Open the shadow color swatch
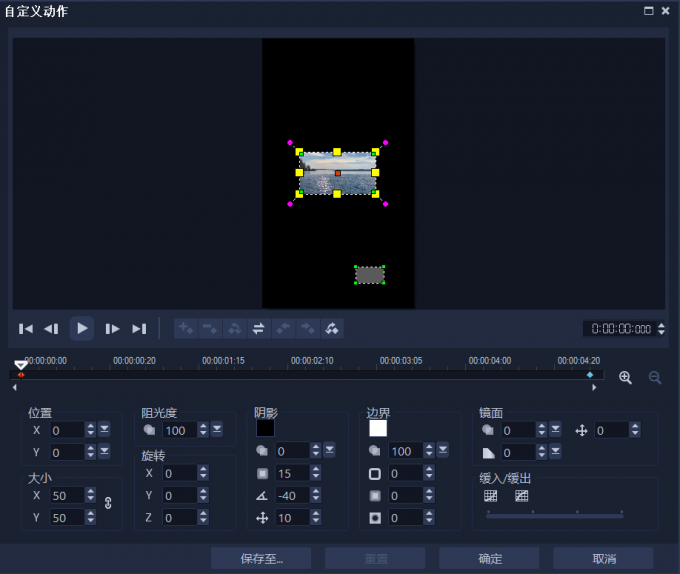Viewport: 680px width, 574px height. (265, 428)
